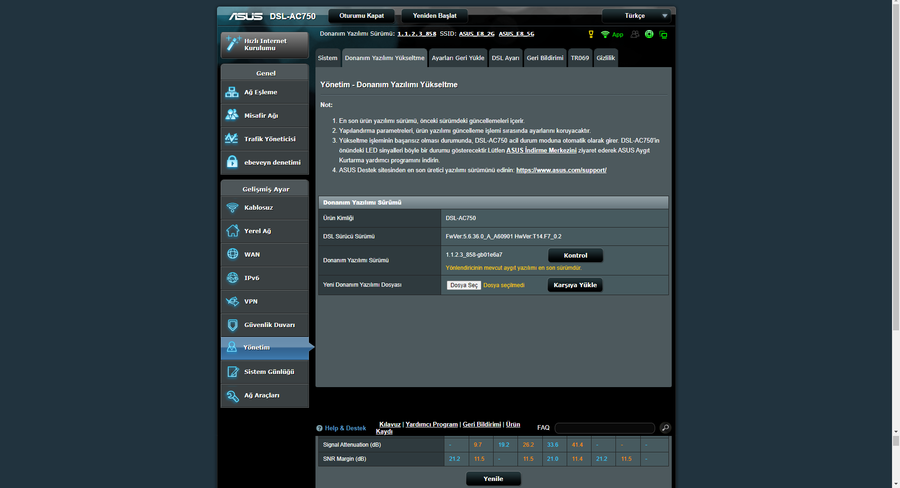The height and width of the screenshot is (488, 900).
Task: Click the 21.0 SNR Margin value
Action: (x=552, y=459)
